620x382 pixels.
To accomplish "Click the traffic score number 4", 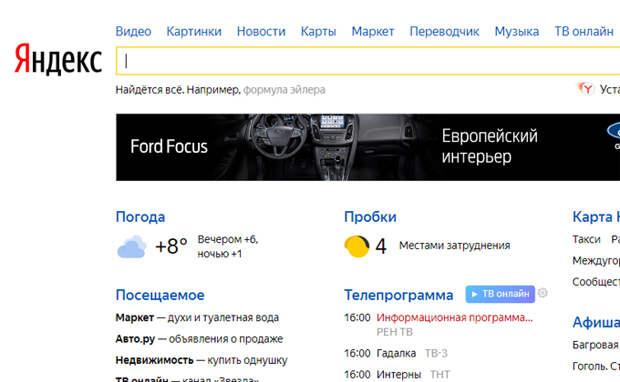I will pyautogui.click(x=380, y=246).
